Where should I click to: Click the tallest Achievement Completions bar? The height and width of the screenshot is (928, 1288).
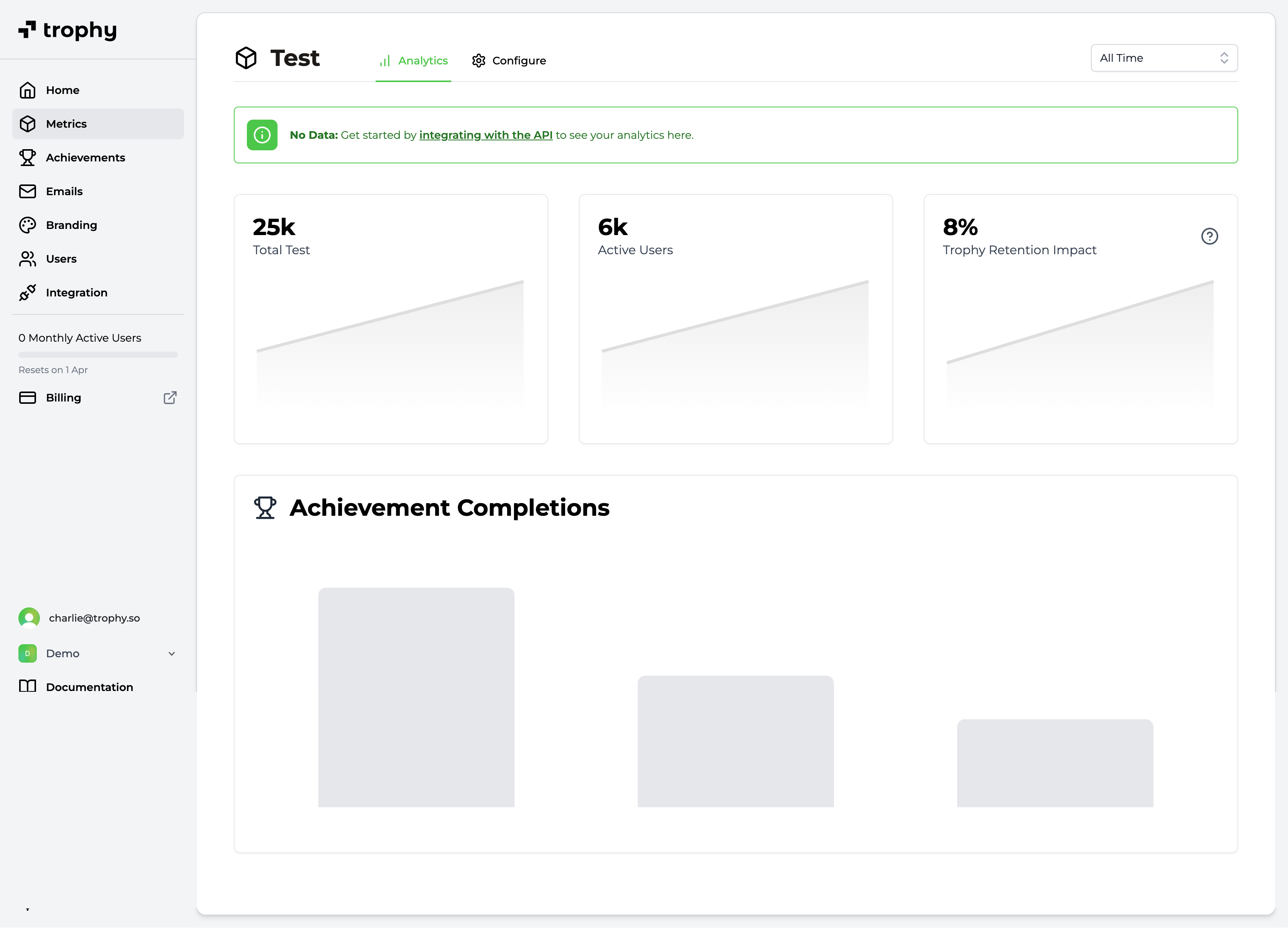pos(416,697)
